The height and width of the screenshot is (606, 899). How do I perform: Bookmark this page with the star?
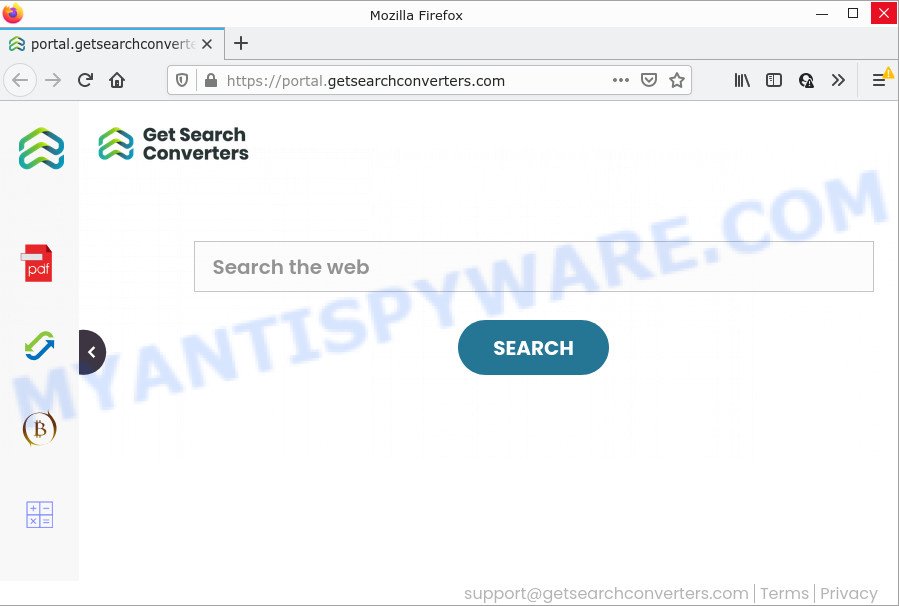[677, 80]
